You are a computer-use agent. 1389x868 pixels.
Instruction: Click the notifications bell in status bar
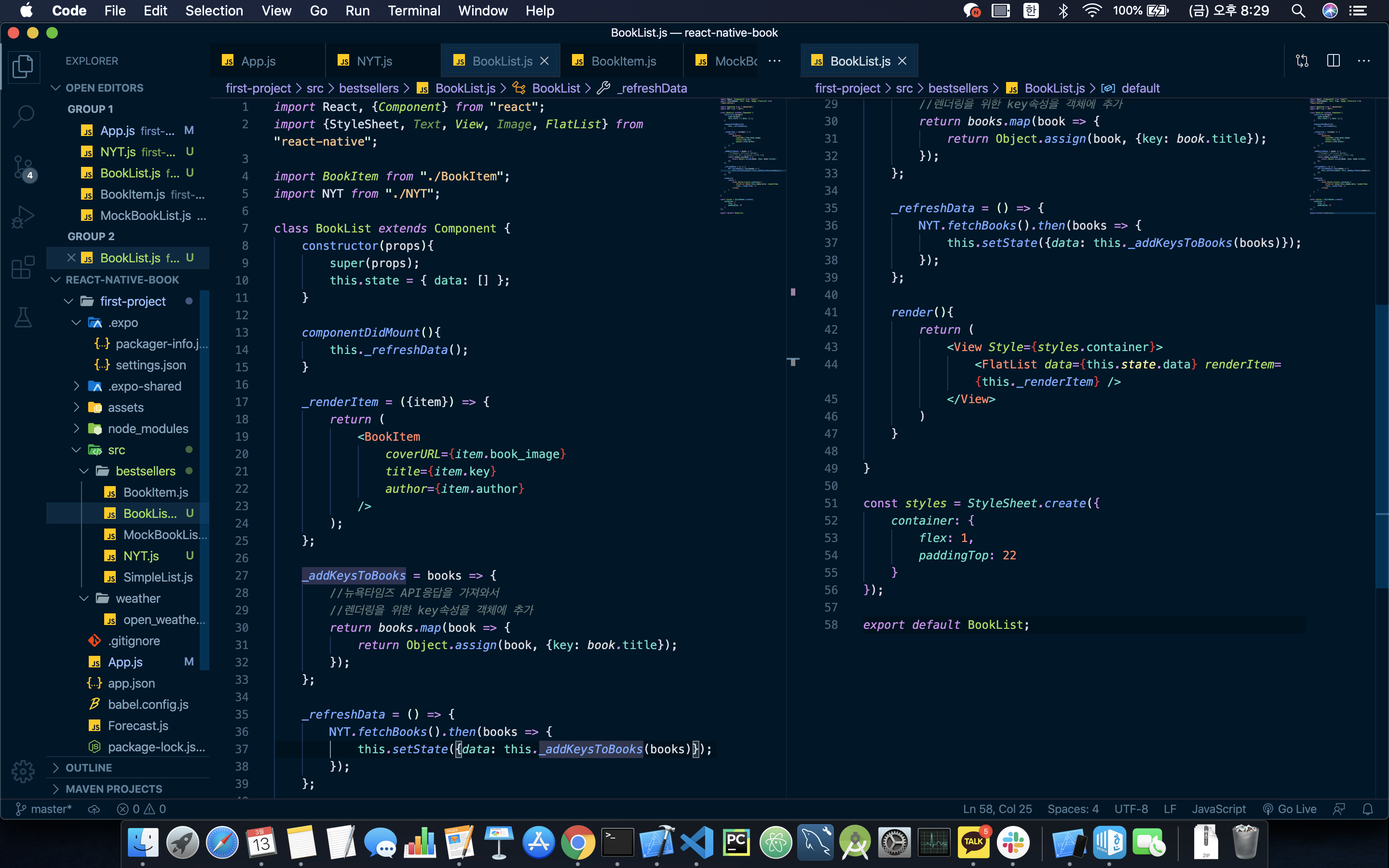click(x=1368, y=809)
